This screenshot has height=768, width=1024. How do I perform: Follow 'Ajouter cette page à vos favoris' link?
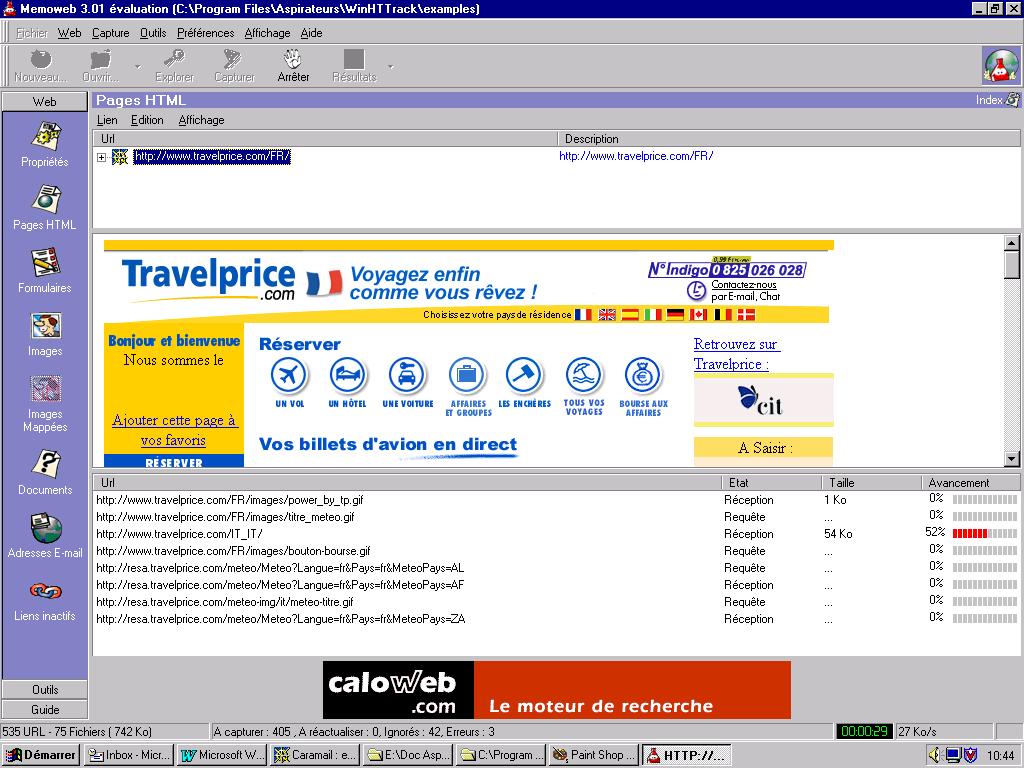tap(174, 430)
